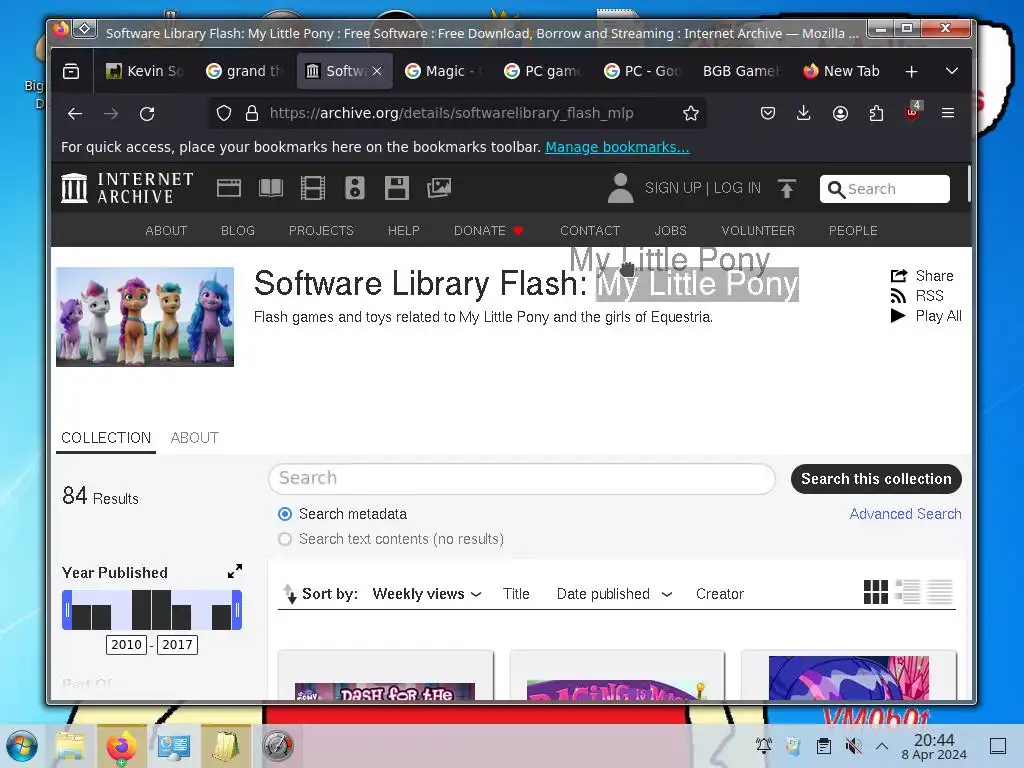Click the site security padlock icon

(251, 114)
